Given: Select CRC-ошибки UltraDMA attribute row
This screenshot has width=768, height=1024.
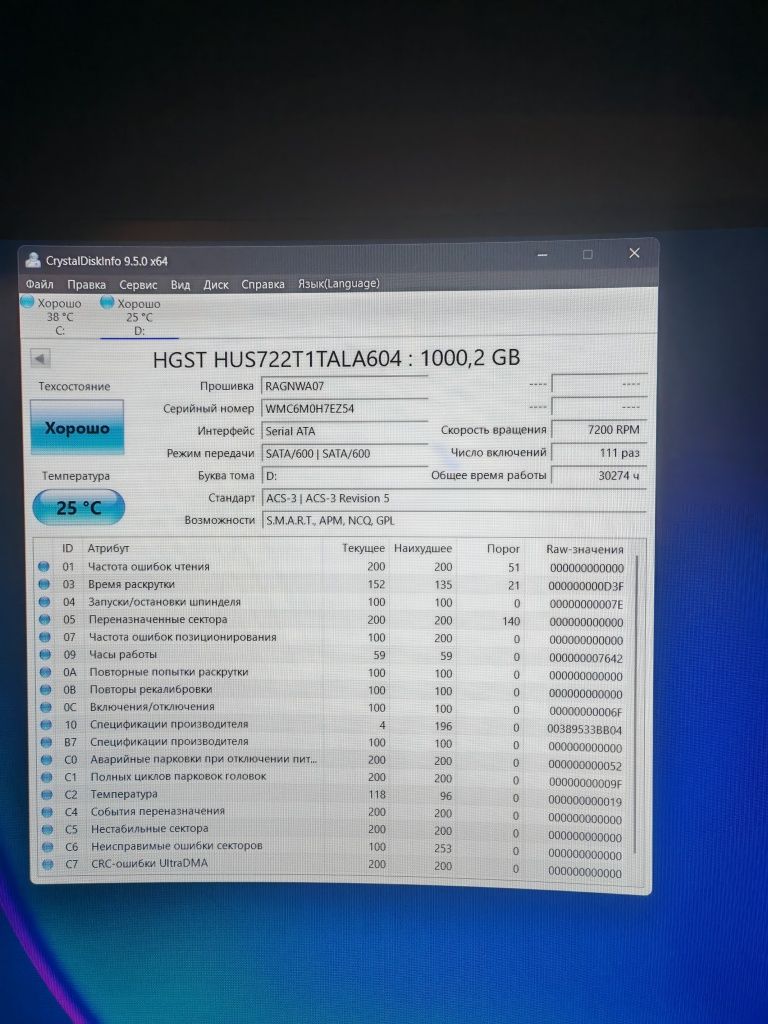Looking at the screenshot, I should tap(334, 865).
